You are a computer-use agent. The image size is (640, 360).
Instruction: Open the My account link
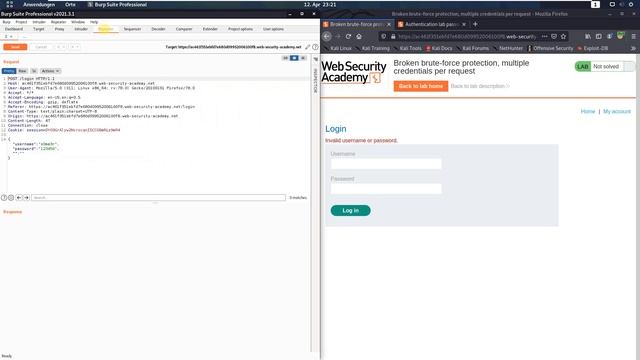[617, 111]
